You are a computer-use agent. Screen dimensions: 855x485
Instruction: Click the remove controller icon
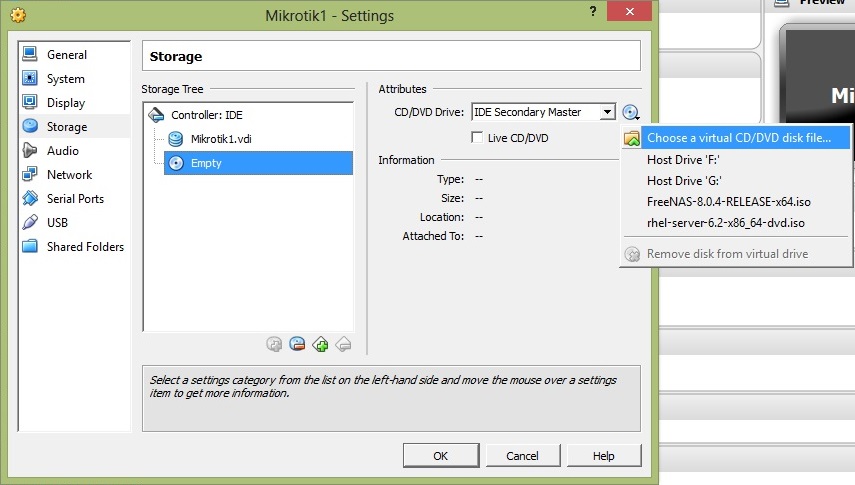[344, 344]
